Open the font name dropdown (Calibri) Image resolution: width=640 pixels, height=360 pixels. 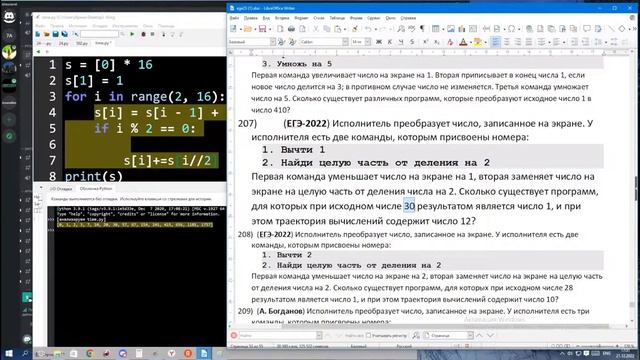pyautogui.click(x=345, y=42)
